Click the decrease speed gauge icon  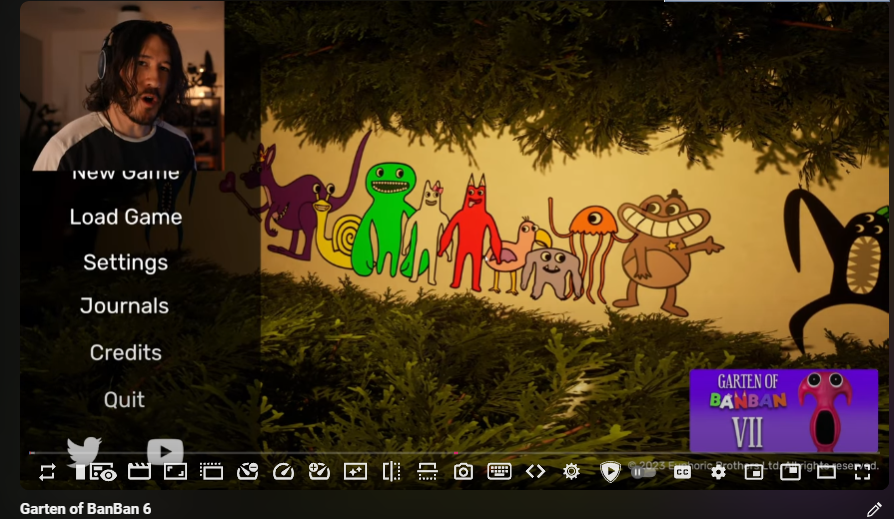click(x=247, y=472)
